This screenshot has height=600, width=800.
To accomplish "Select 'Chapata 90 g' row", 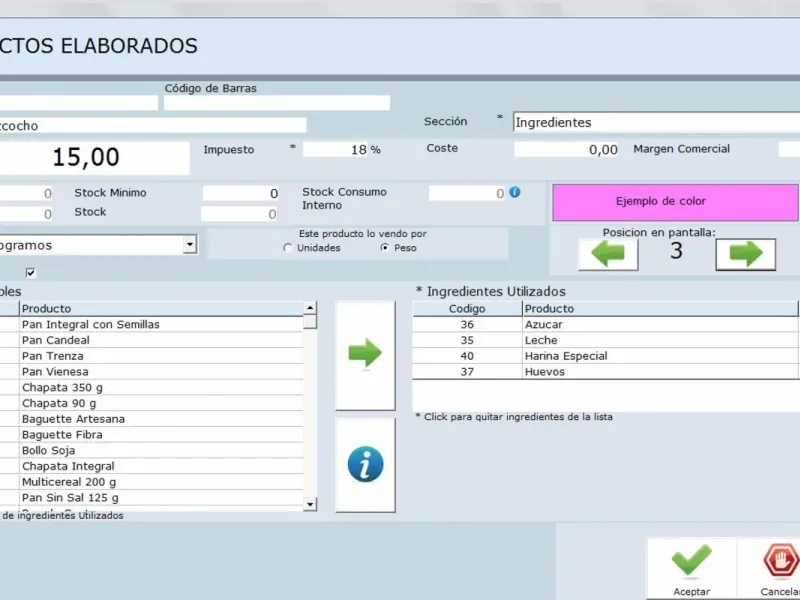I will pyautogui.click(x=151, y=404).
